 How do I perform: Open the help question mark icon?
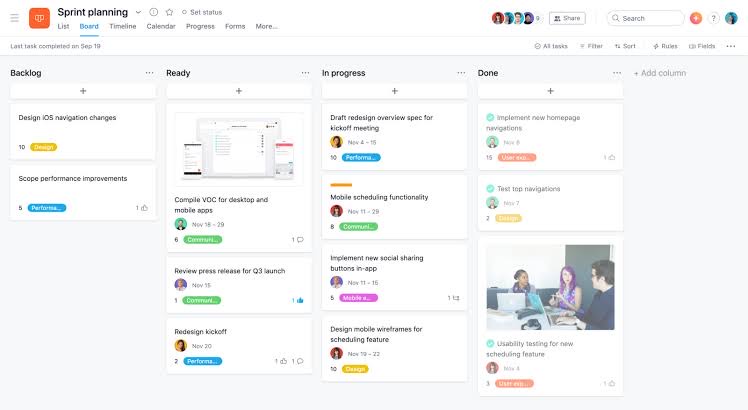coord(714,18)
